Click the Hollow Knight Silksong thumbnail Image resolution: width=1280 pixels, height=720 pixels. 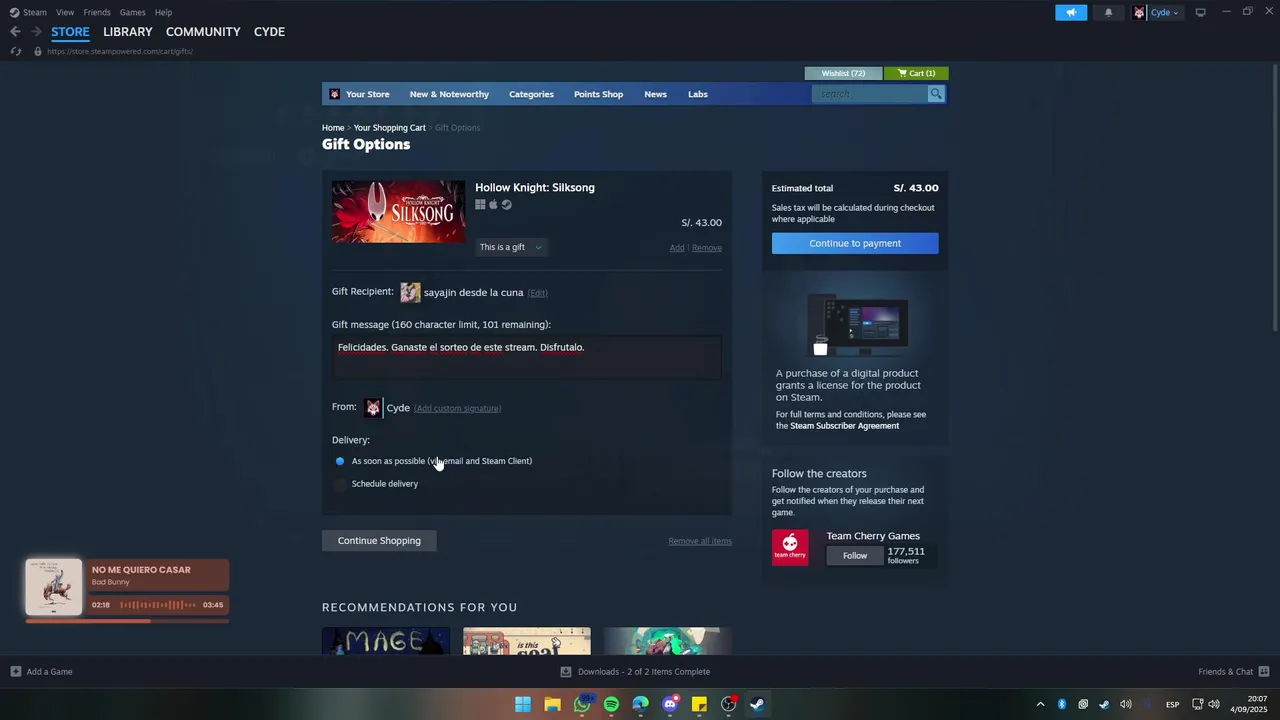click(x=398, y=211)
